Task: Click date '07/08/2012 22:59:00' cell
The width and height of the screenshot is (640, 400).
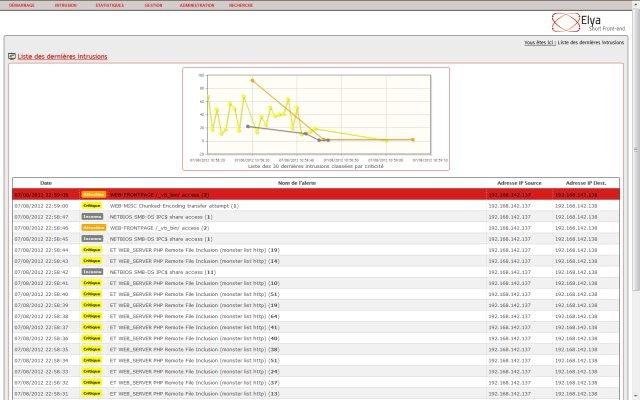Action: coord(42,206)
